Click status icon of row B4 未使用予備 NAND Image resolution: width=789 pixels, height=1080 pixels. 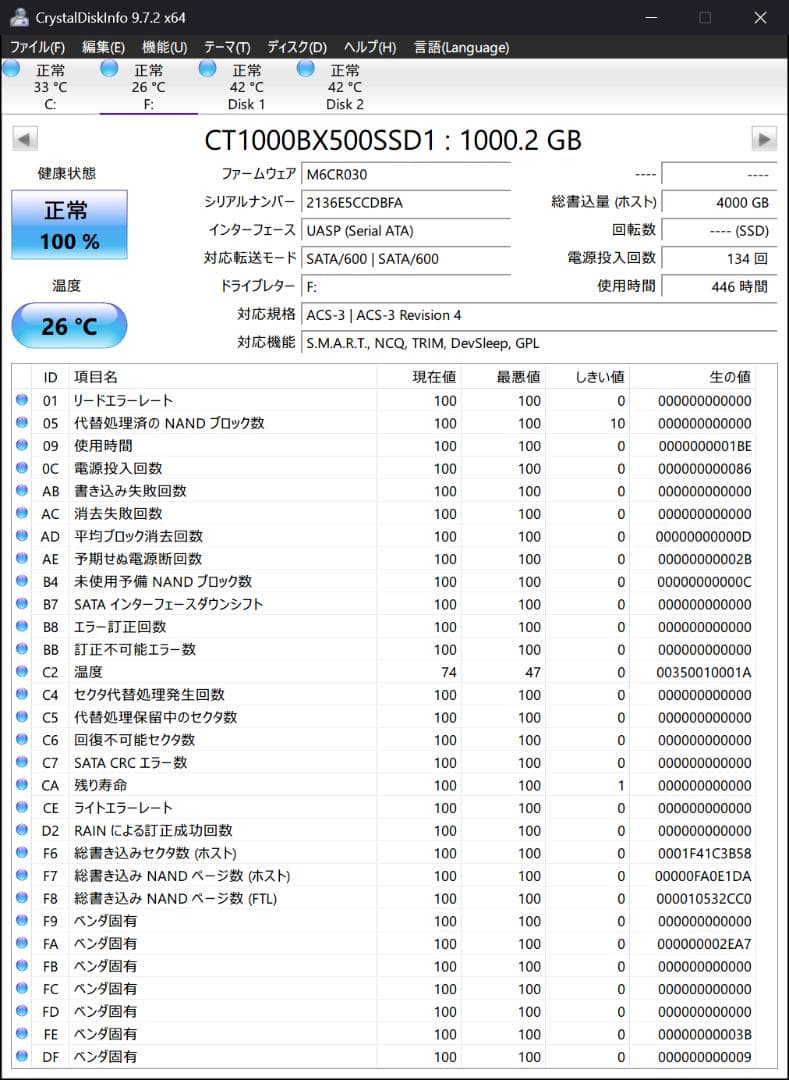pos(22,581)
